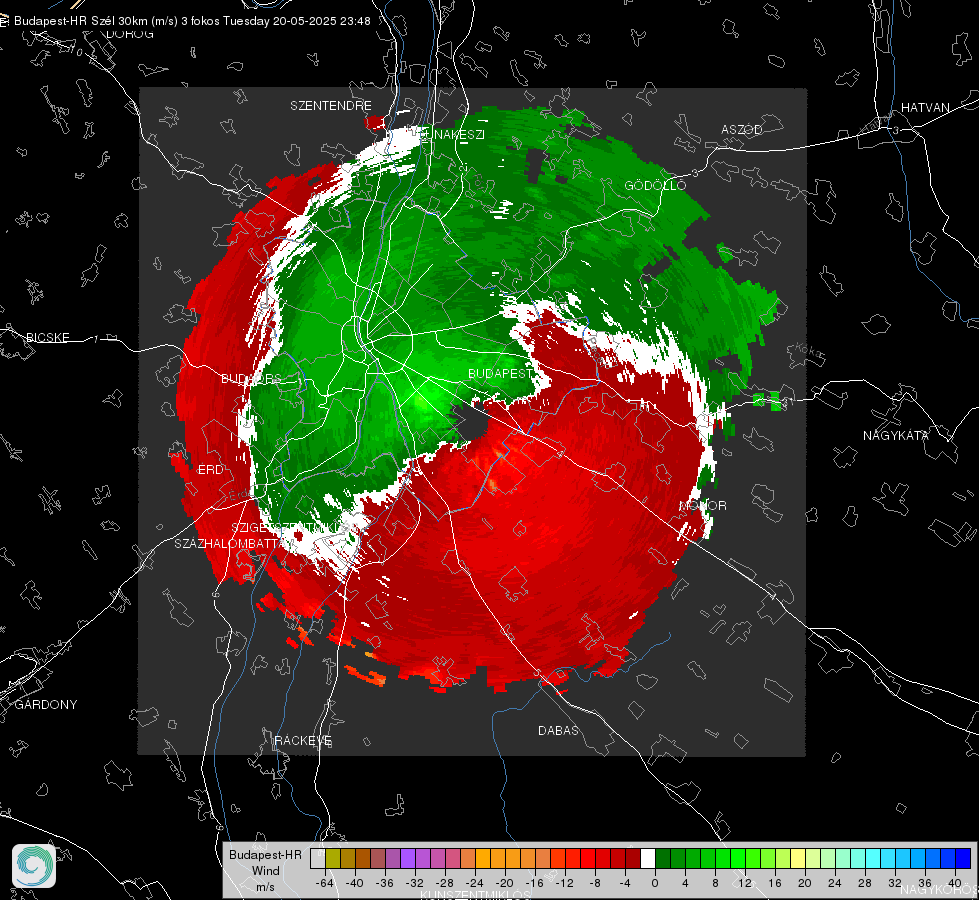Click the SZAZHALOMBATTA town label
The height and width of the screenshot is (900, 979).
coord(232,543)
